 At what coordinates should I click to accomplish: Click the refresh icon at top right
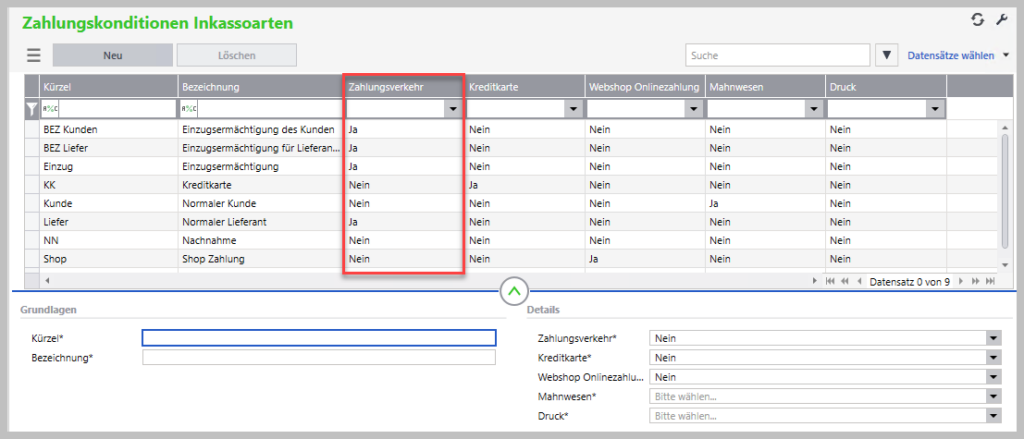pyautogui.click(x=978, y=20)
